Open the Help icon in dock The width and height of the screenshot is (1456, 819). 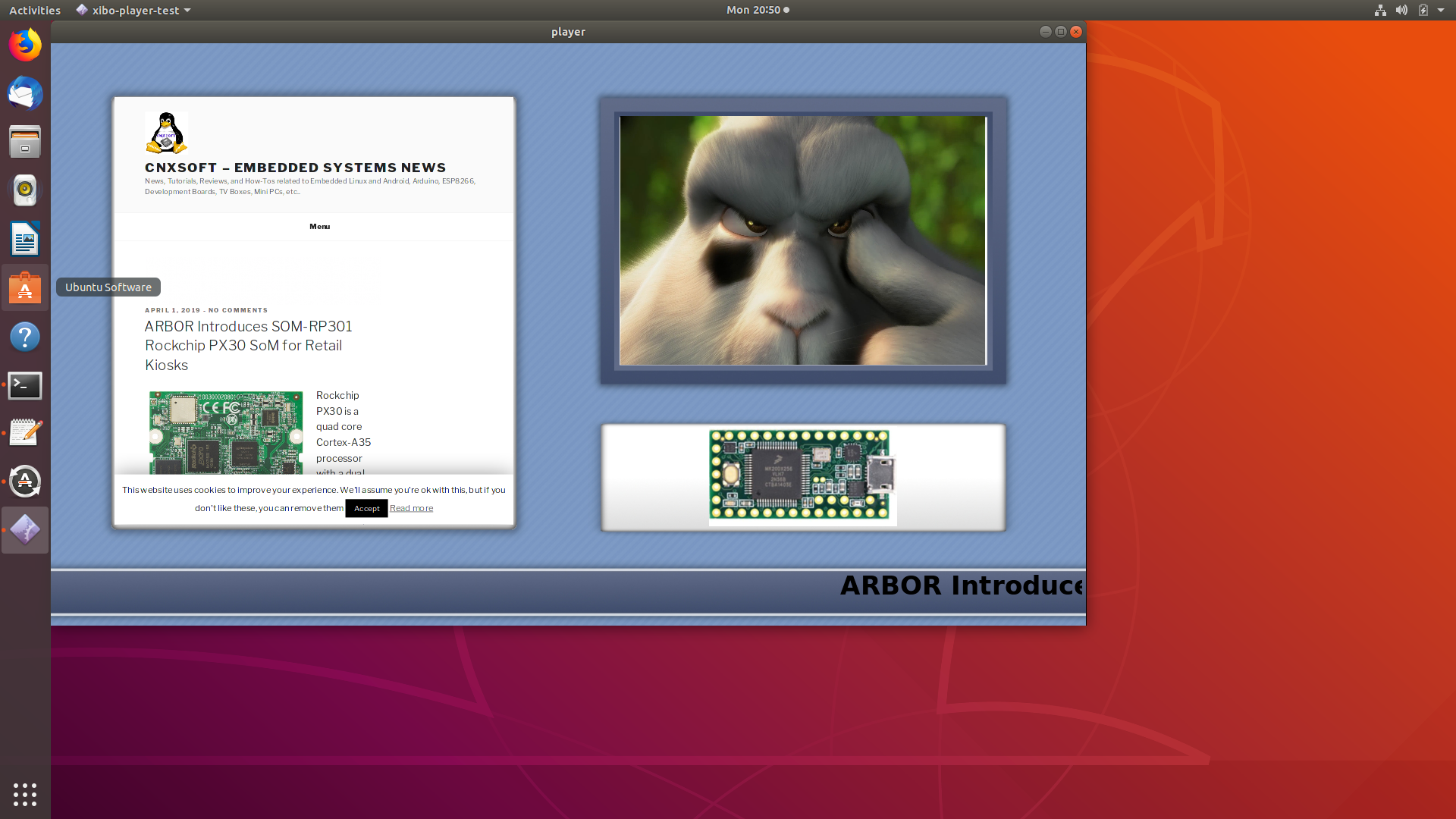point(25,336)
